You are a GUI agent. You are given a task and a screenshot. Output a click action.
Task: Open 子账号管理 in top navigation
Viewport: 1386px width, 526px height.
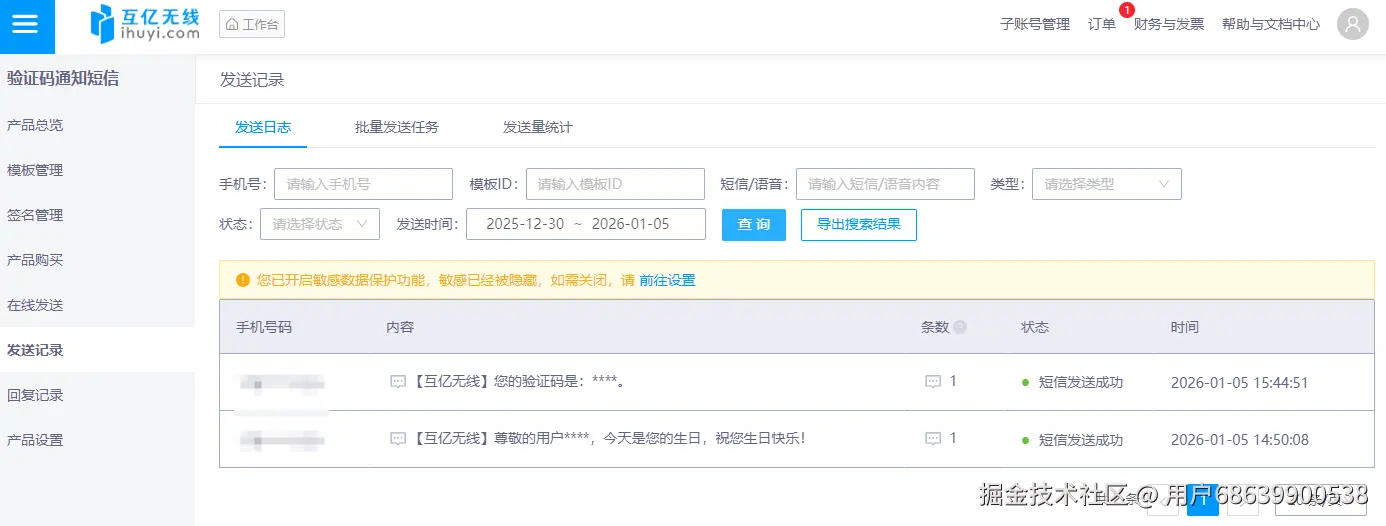(1035, 24)
